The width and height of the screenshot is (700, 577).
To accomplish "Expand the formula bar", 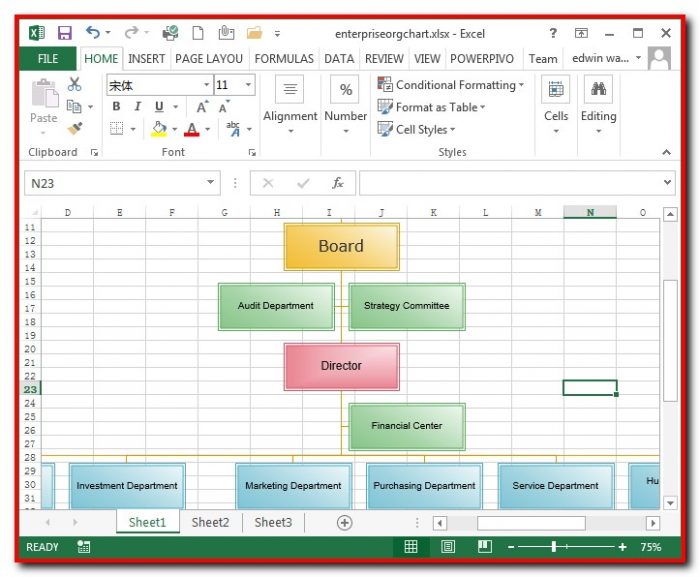I will [x=667, y=182].
